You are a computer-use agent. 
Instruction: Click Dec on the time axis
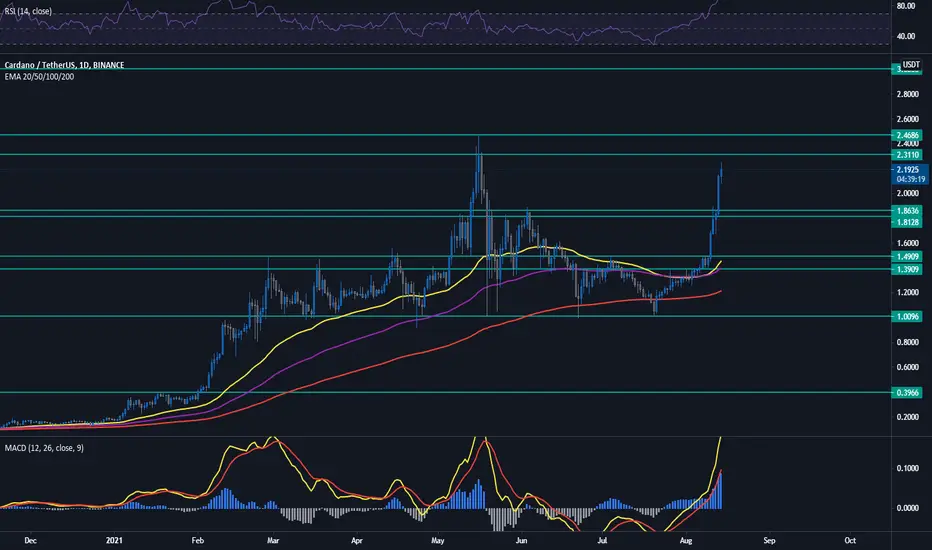pyautogui.click(x=30, y=540)
